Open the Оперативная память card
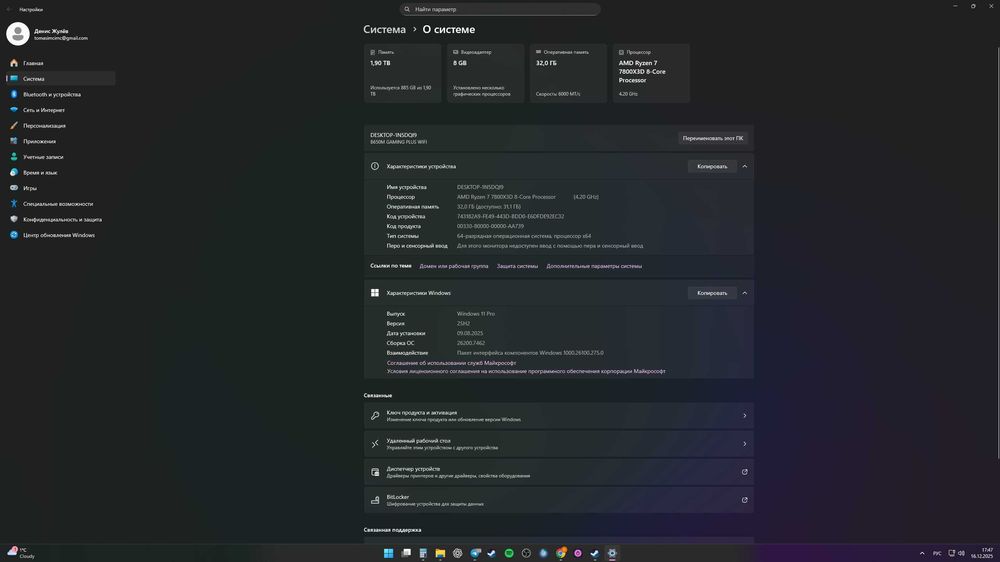The image size is (1000, 562). (568, 73)
